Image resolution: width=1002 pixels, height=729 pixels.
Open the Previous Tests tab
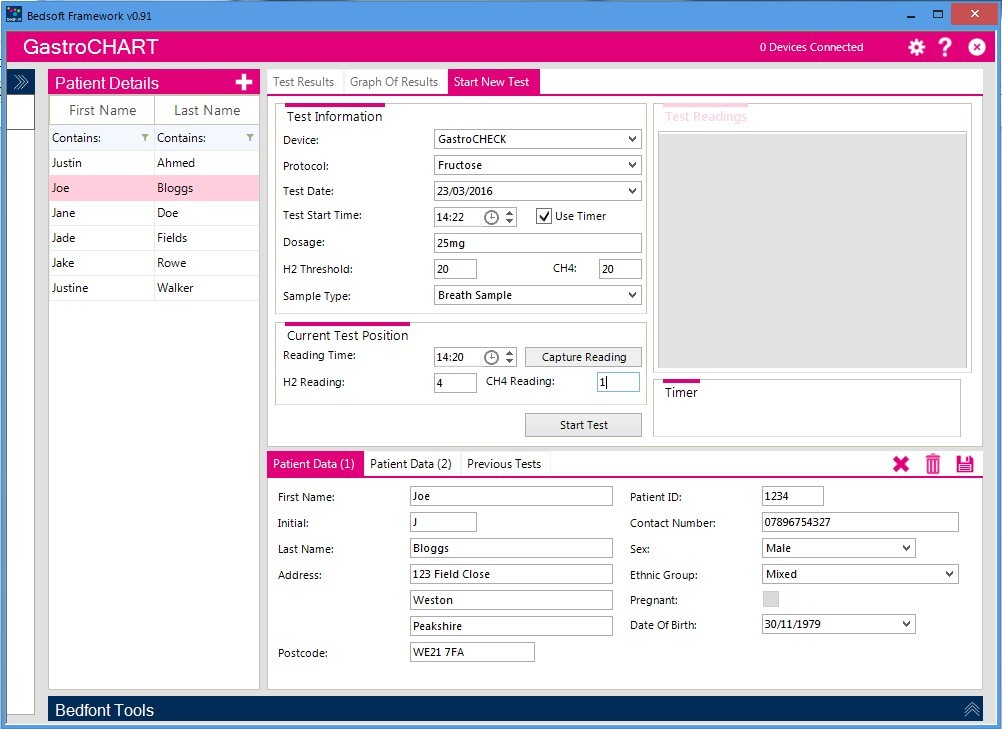click(504, 464)
